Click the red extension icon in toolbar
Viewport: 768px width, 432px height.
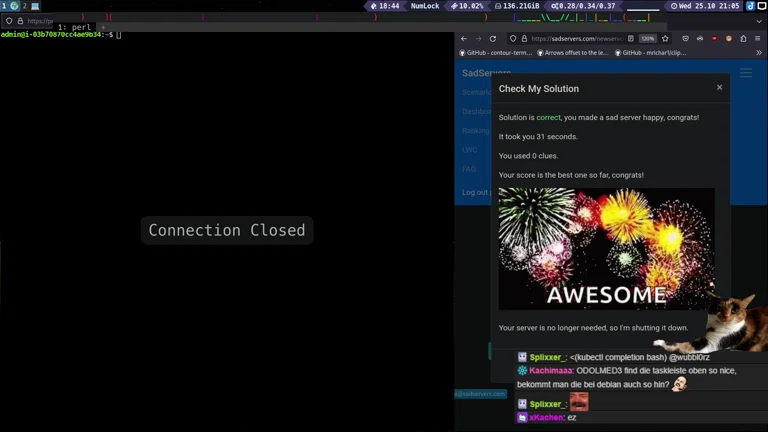[x=714, y=39]
